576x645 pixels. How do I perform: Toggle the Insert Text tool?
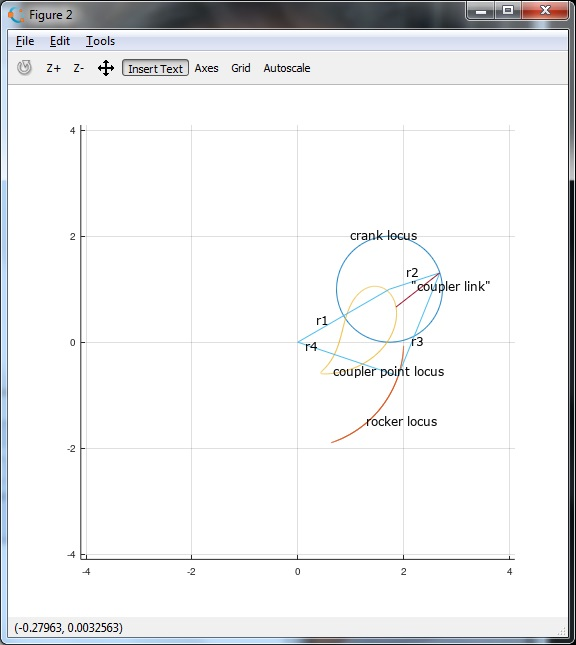(155, 68)
